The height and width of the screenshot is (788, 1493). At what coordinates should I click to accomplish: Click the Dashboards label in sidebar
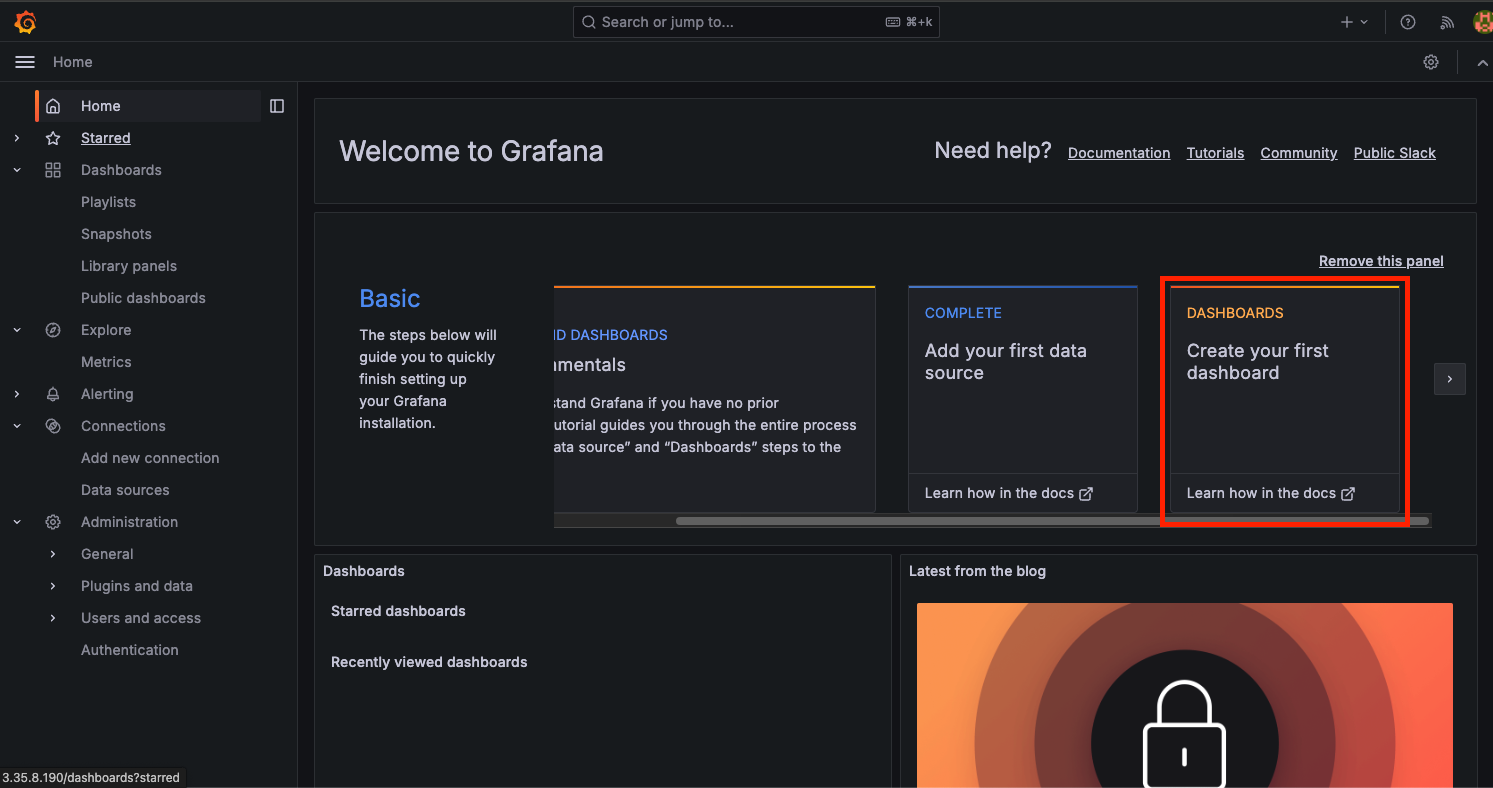click(121, 170)
